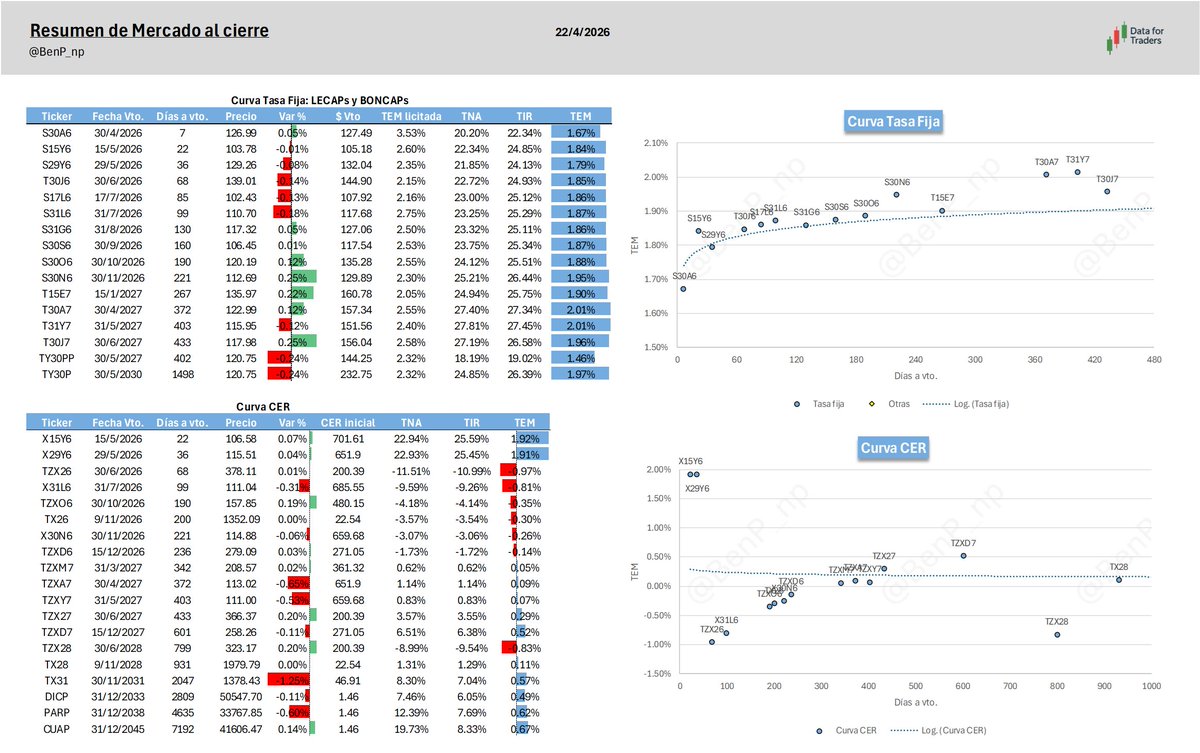Click the 'Curva Tasa Fija' blue chart title

[895, 122]
